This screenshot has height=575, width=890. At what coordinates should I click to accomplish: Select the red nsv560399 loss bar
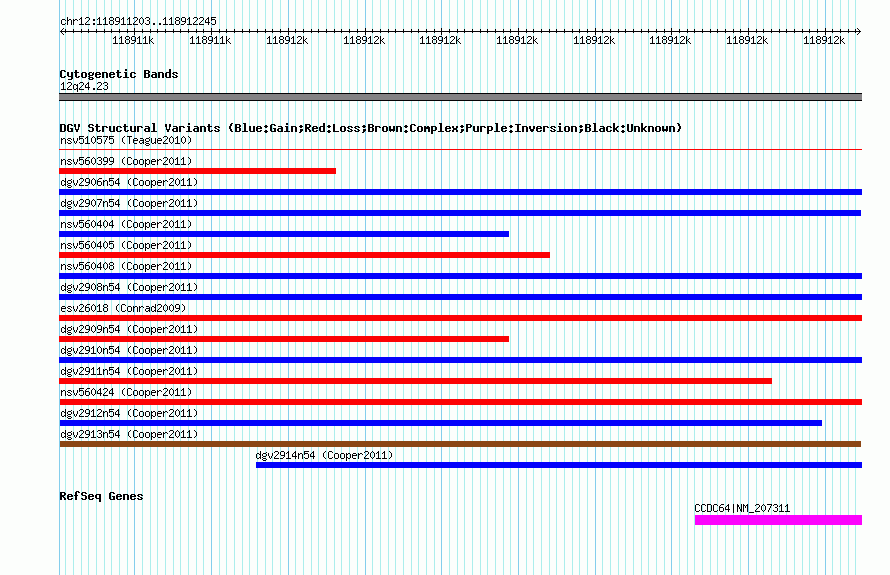point(198,171)
